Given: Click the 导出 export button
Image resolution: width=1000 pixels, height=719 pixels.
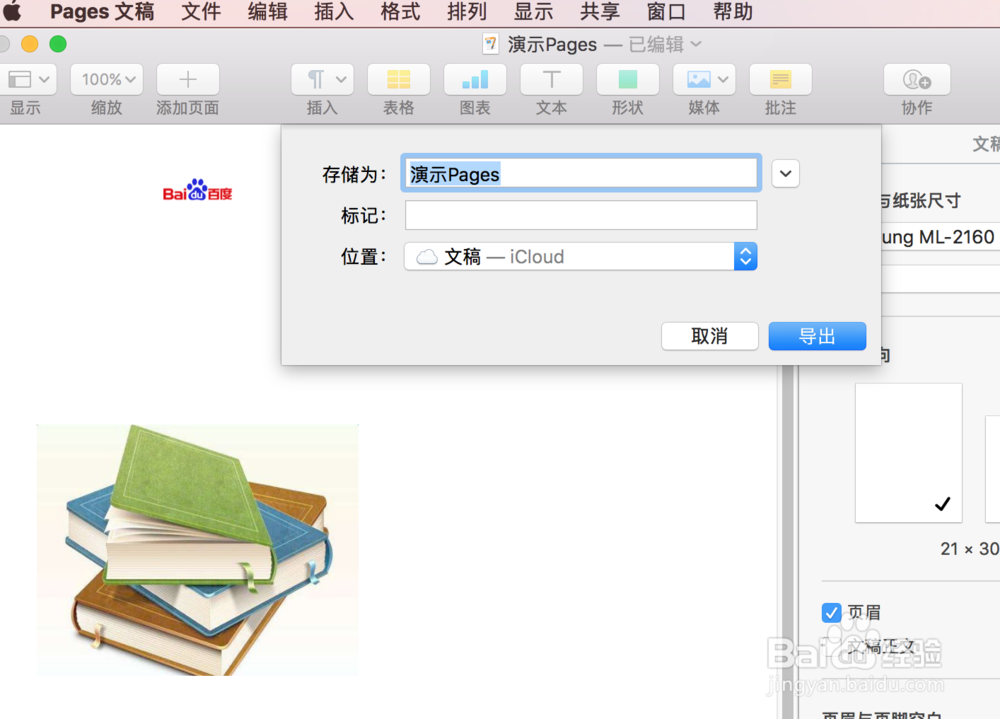Looking at the screenshot, I should click(817, 336).
